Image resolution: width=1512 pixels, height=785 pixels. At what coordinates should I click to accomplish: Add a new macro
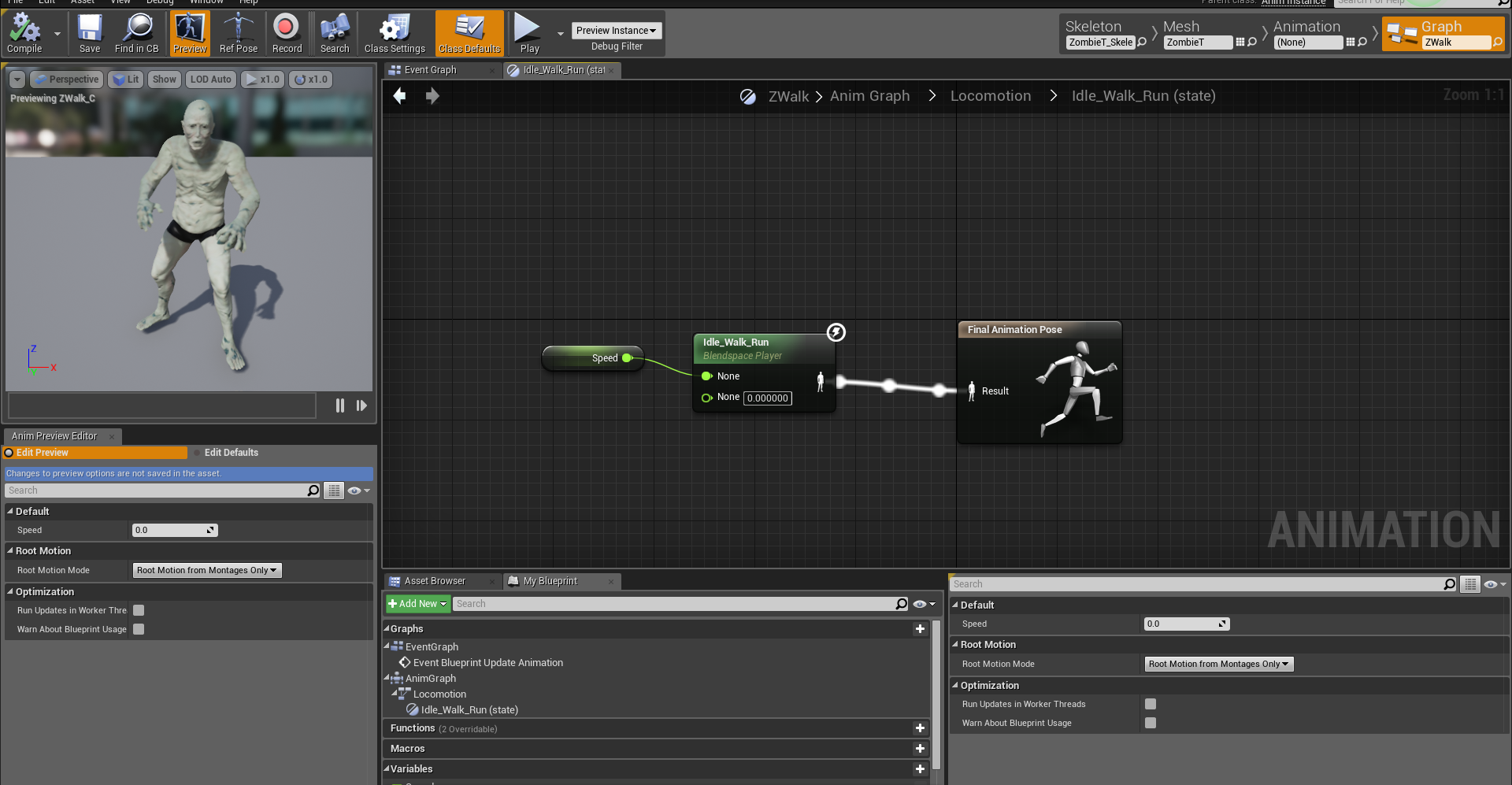click(x=920, y=749)
